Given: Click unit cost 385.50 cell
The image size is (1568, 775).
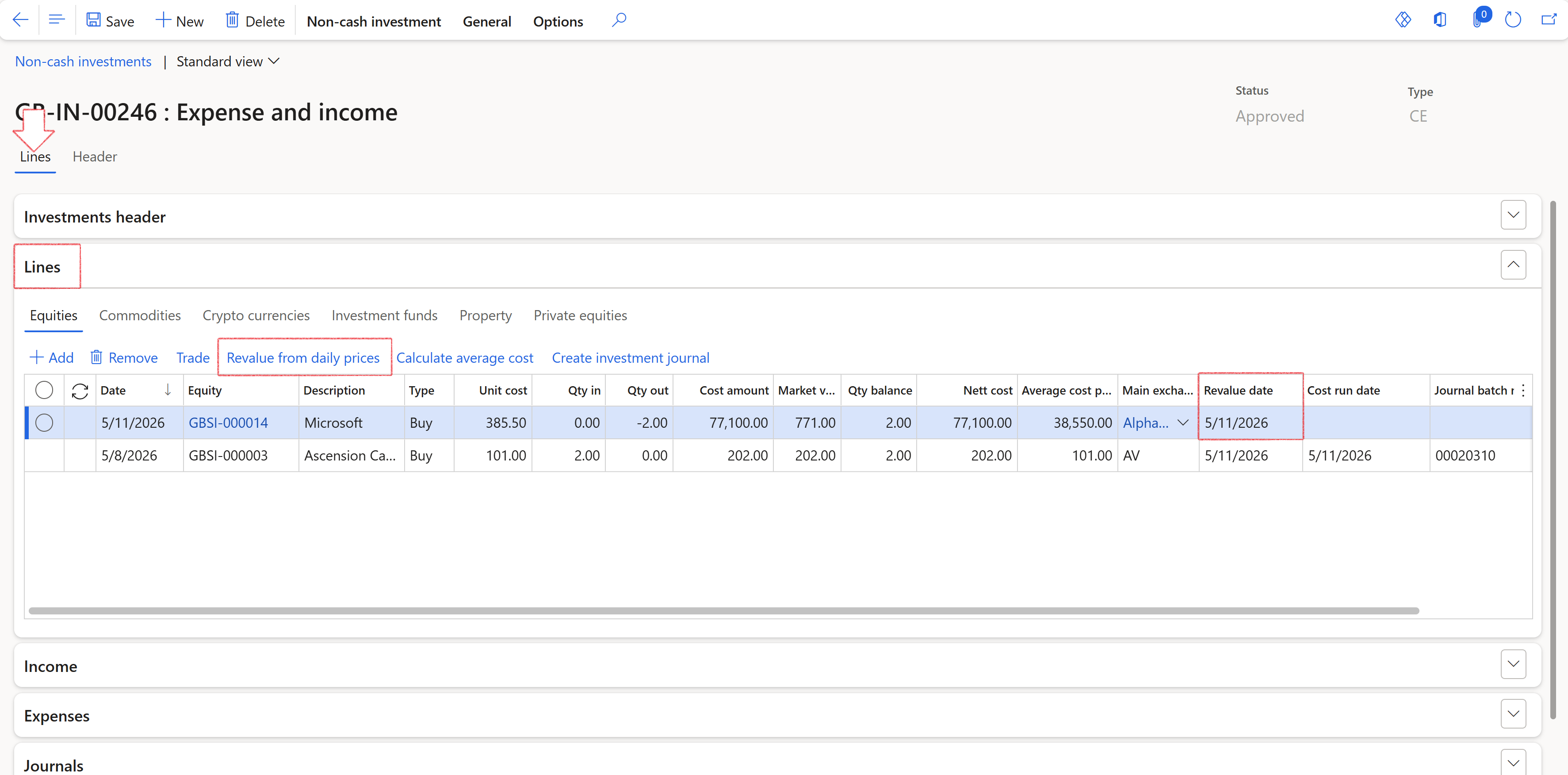Looking at the screenshot, I should coord(493,422).
